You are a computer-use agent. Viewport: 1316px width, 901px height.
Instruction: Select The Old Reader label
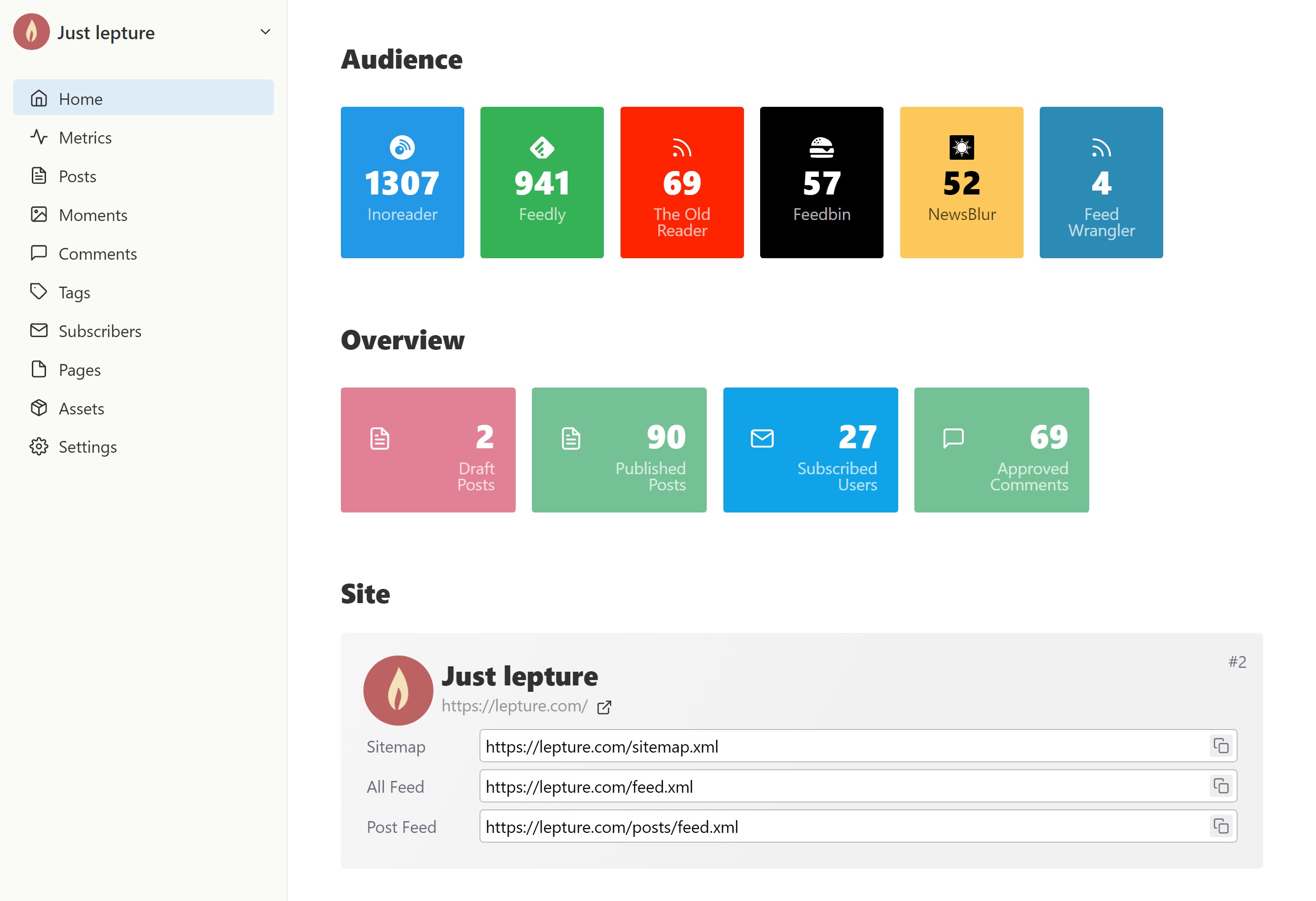click(682, 222)
